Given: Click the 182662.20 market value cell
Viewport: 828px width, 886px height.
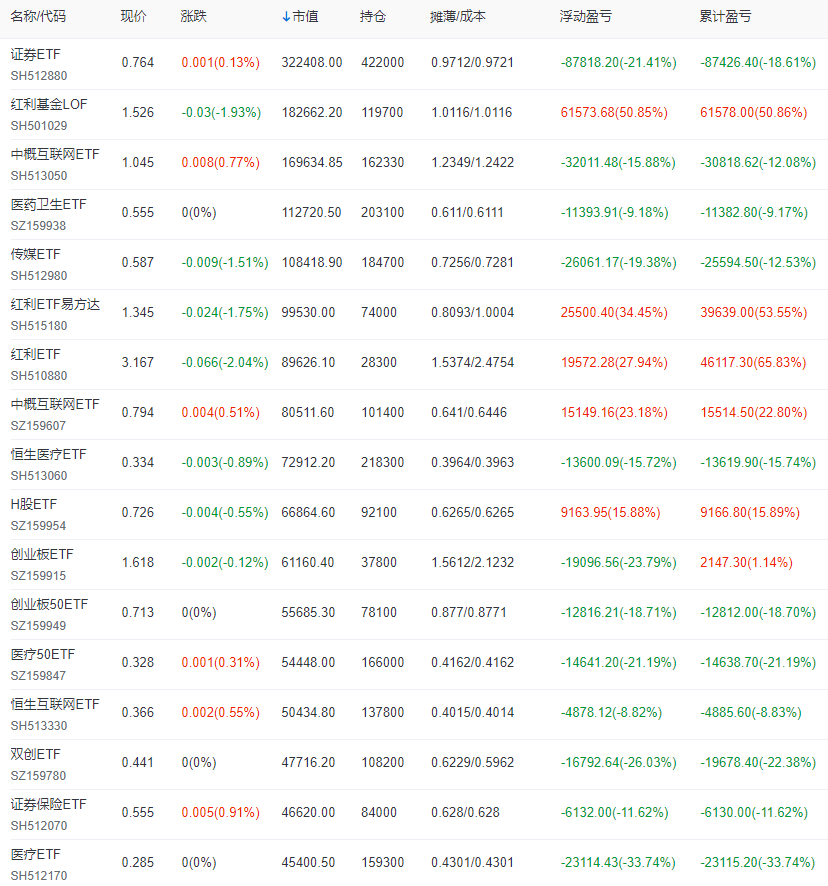Looking at the screenshot, I should click(312, 112).
